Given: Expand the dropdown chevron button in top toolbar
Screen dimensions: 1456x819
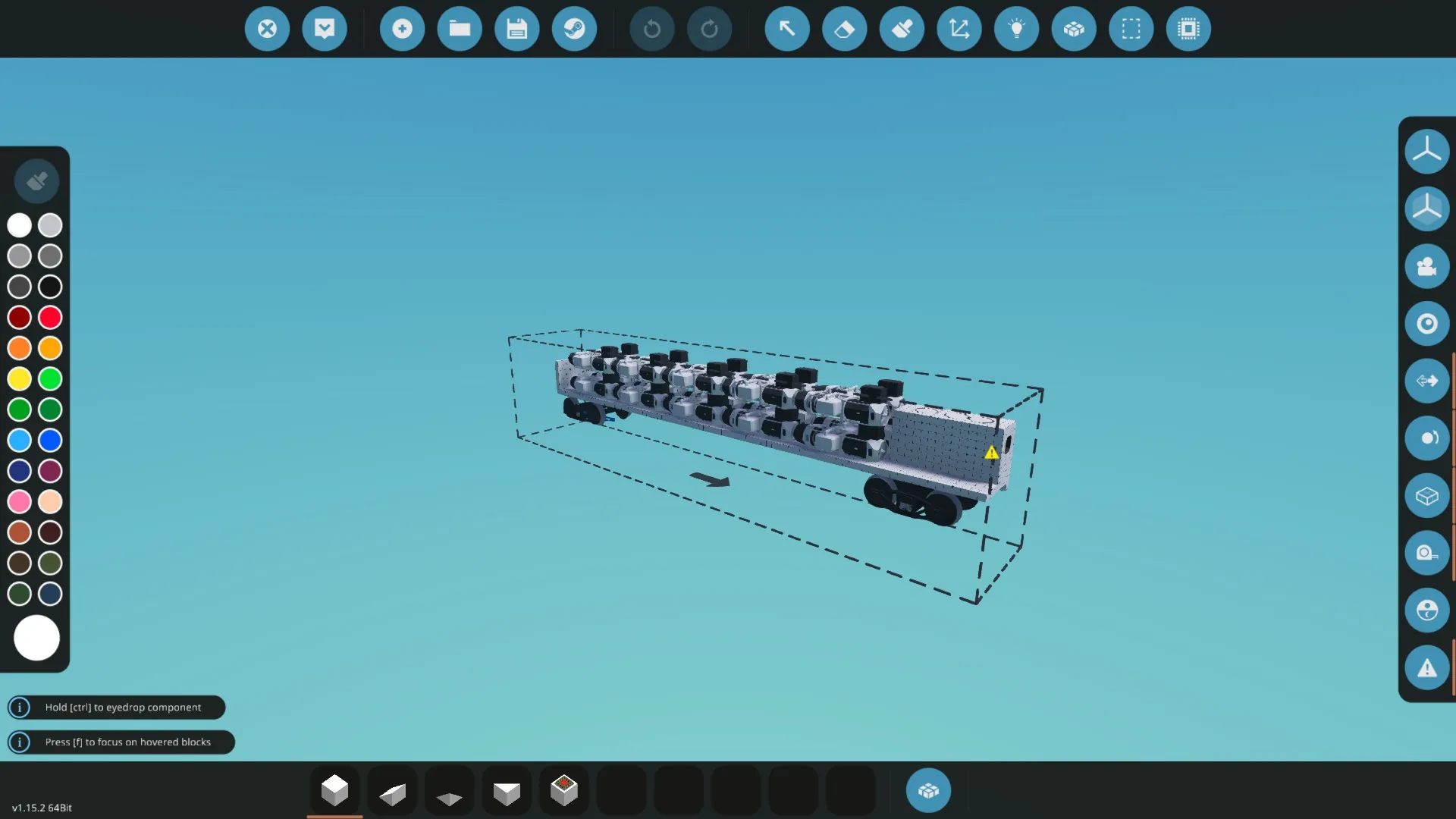Looking at the screenshot, I should click(325, 29).
